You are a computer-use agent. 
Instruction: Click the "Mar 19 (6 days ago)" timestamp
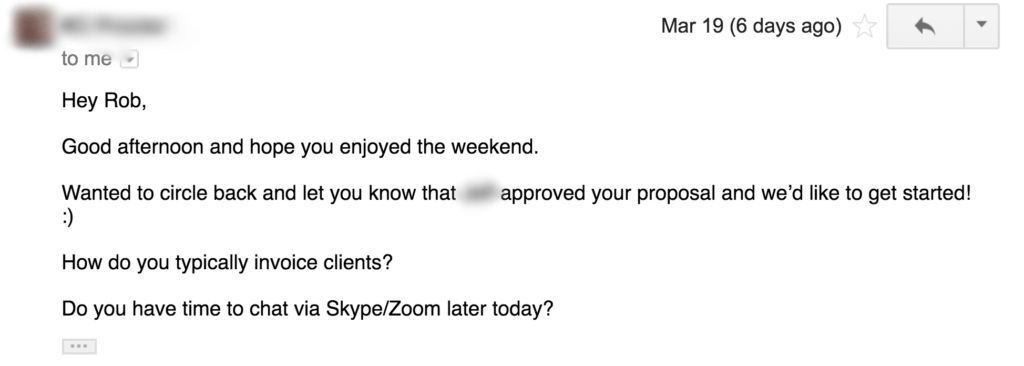pyautogui.click(x=751, y=26)
